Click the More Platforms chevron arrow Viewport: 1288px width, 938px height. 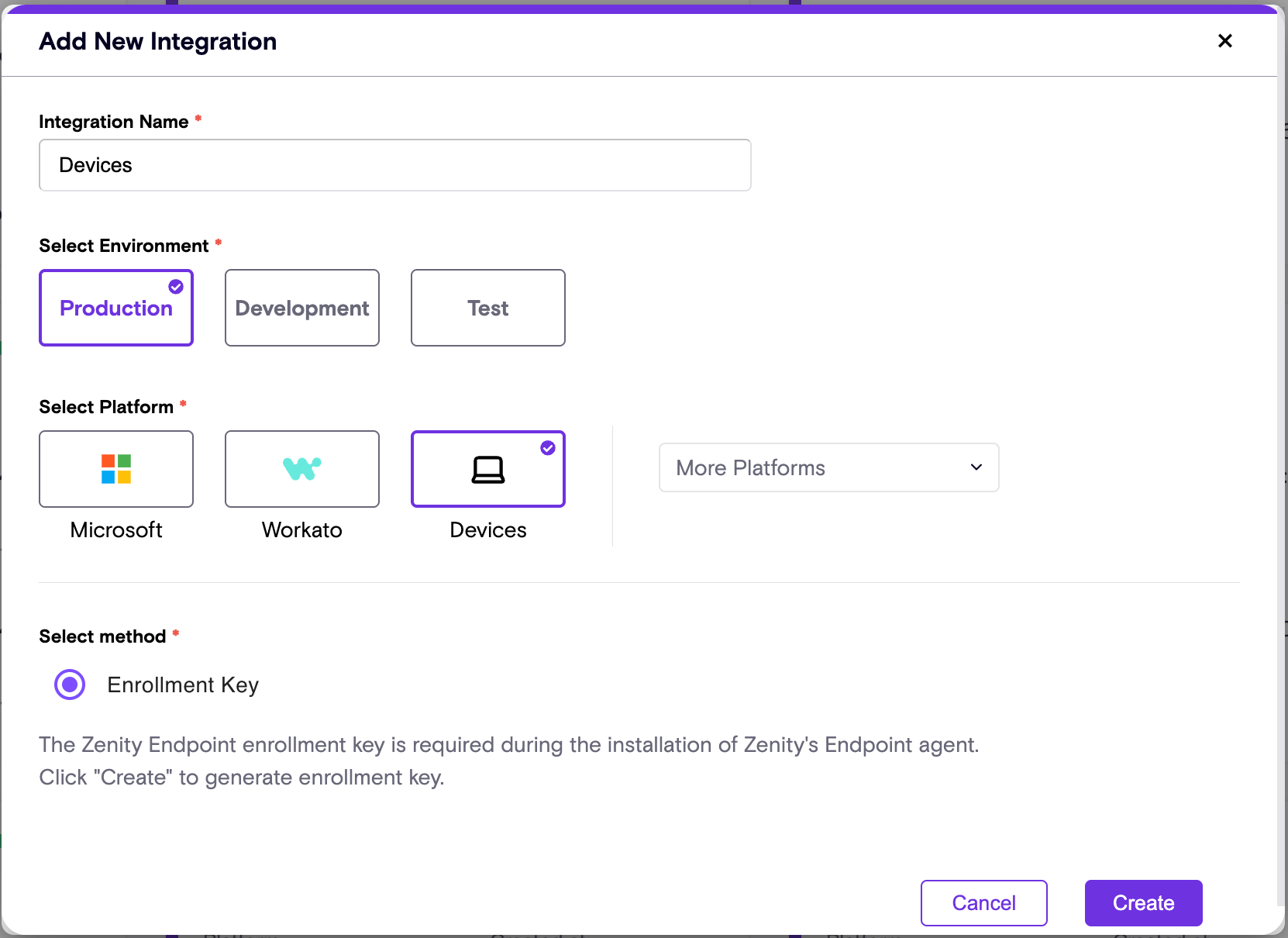tap(975, 467)
